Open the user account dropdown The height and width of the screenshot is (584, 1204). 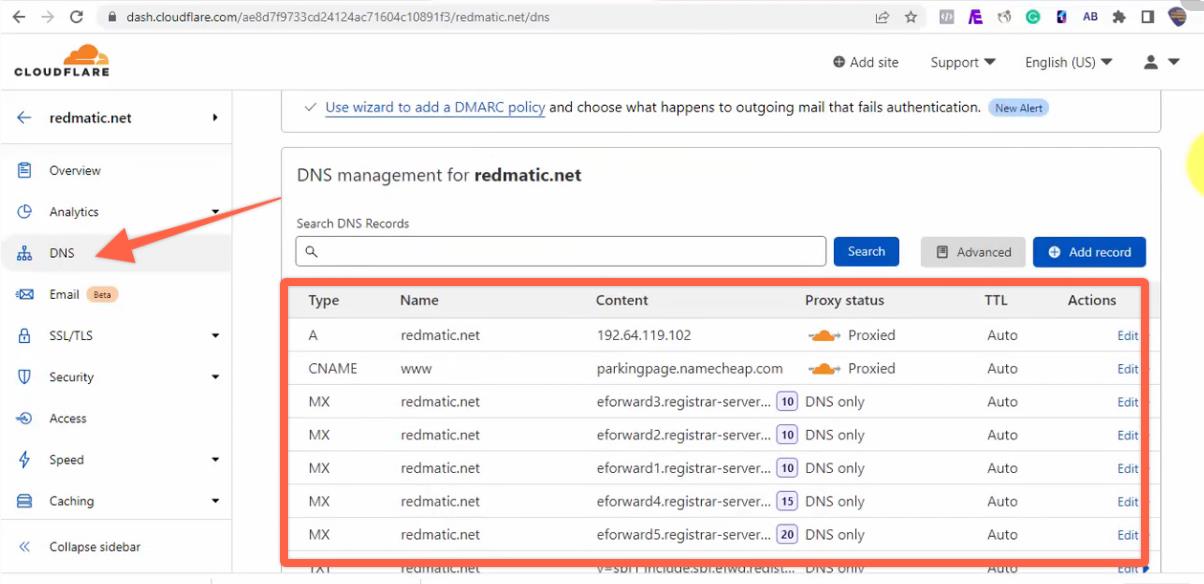coord(1161,62)
